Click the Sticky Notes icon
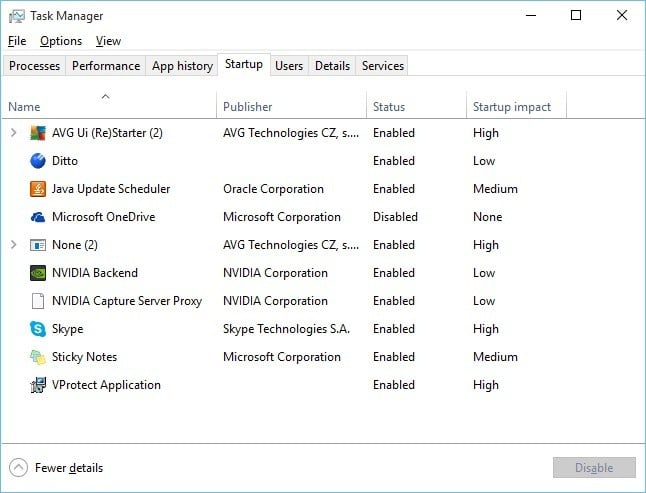646x493 pixels. [x=39, y=357]
